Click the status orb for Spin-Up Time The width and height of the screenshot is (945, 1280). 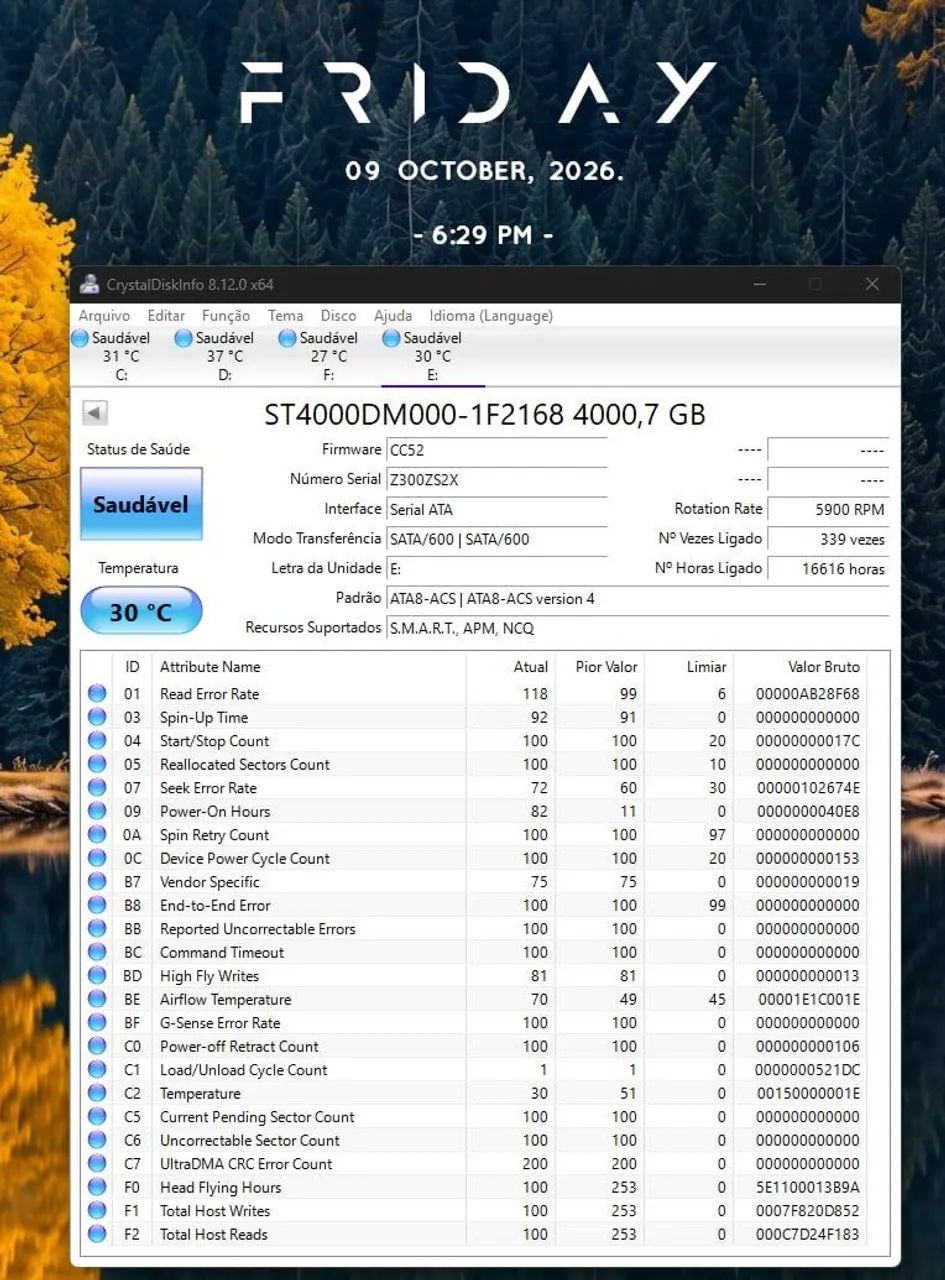[97, 717]
